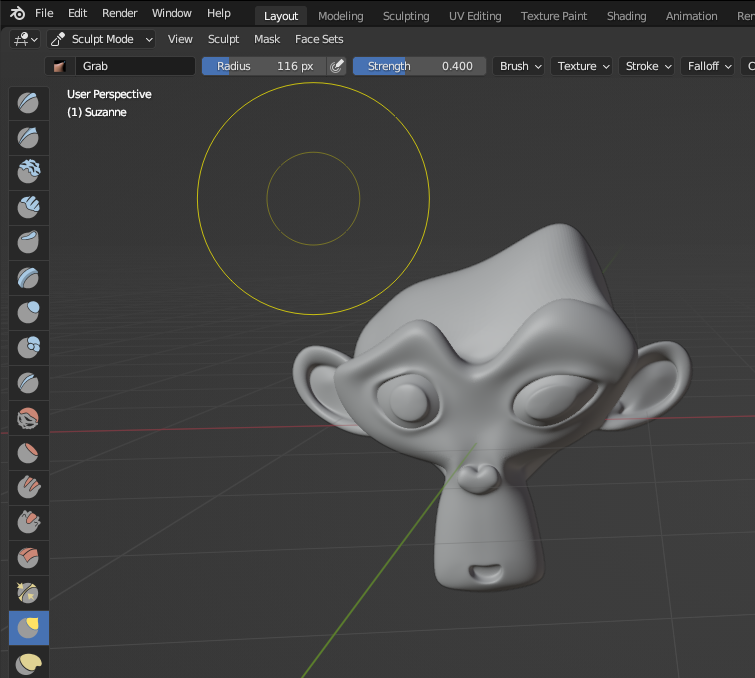Open the Mask menu
Screen dimensions: 755x678
[x=267, y=39]
